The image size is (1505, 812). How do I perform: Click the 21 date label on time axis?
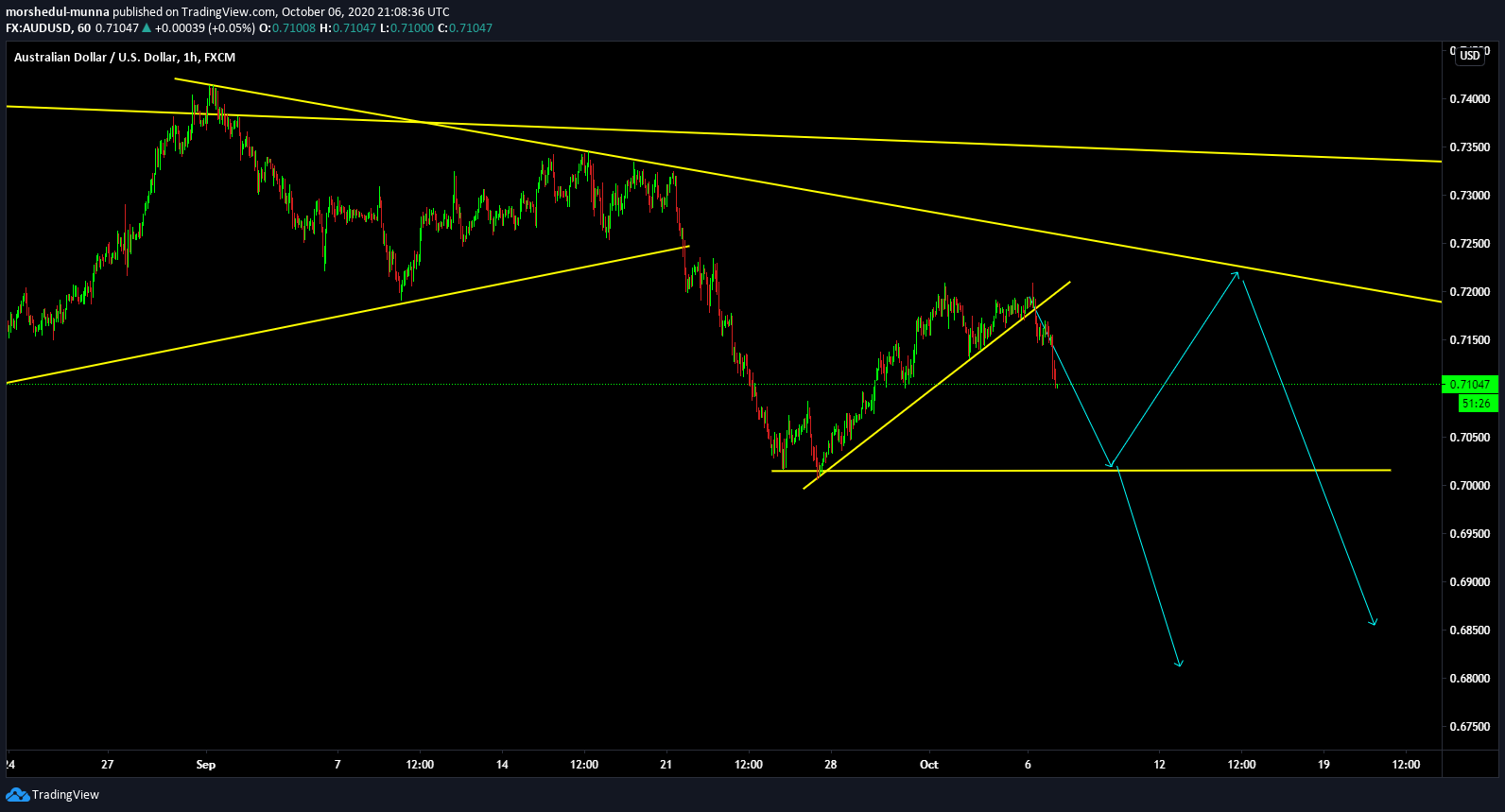coord(666,765)
